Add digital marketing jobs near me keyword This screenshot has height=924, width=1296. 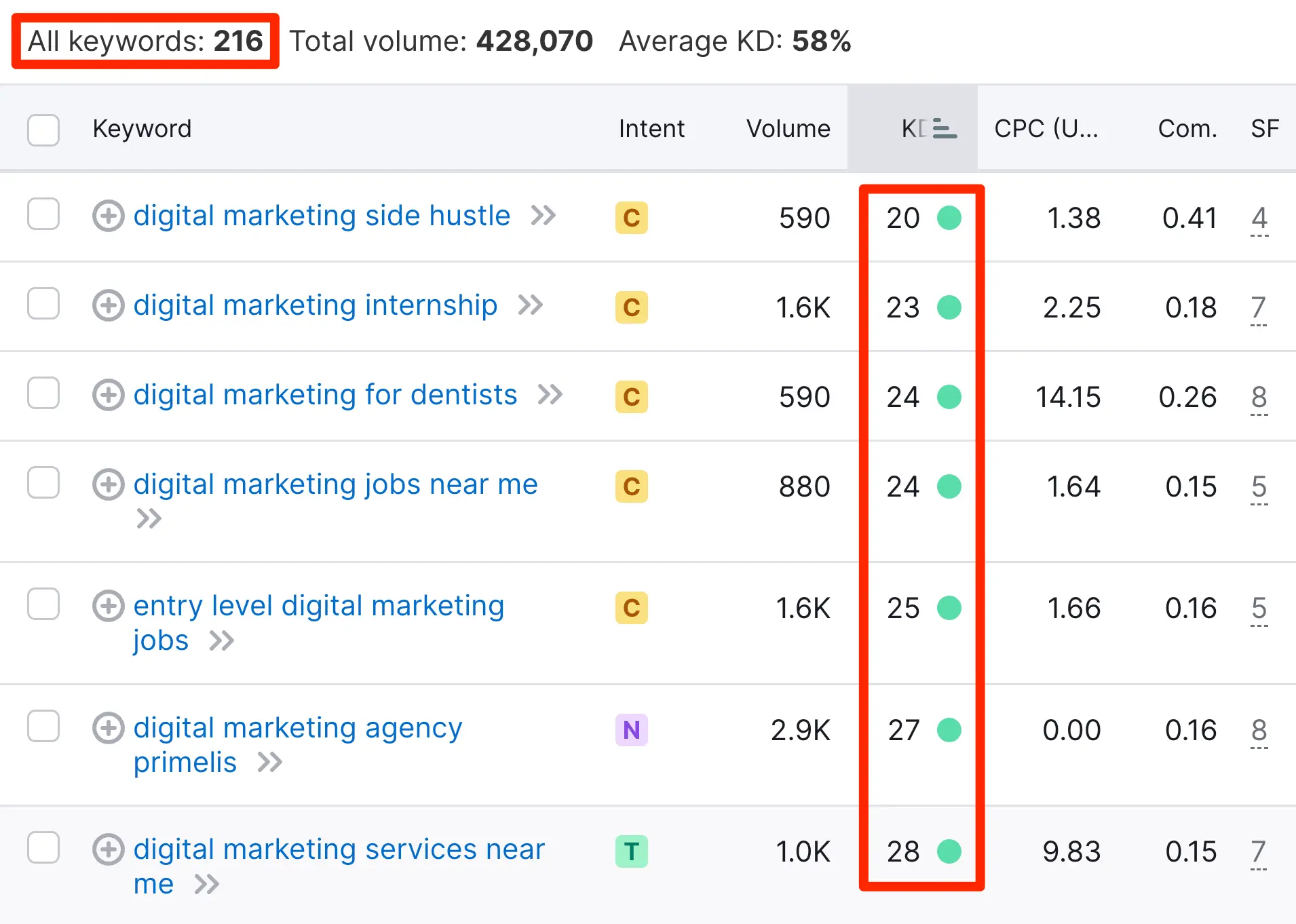tap(109, 485)
